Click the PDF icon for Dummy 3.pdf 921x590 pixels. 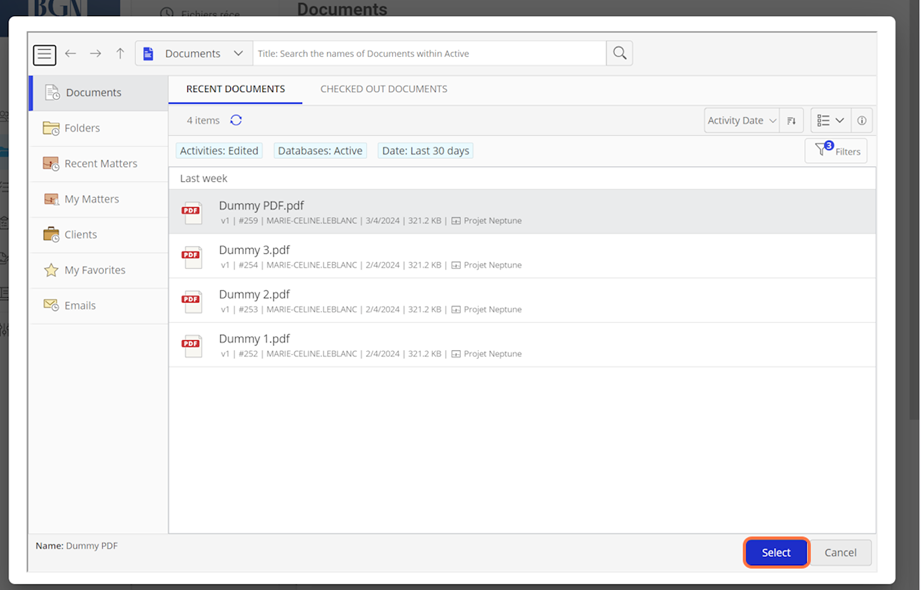coord(191,256)
